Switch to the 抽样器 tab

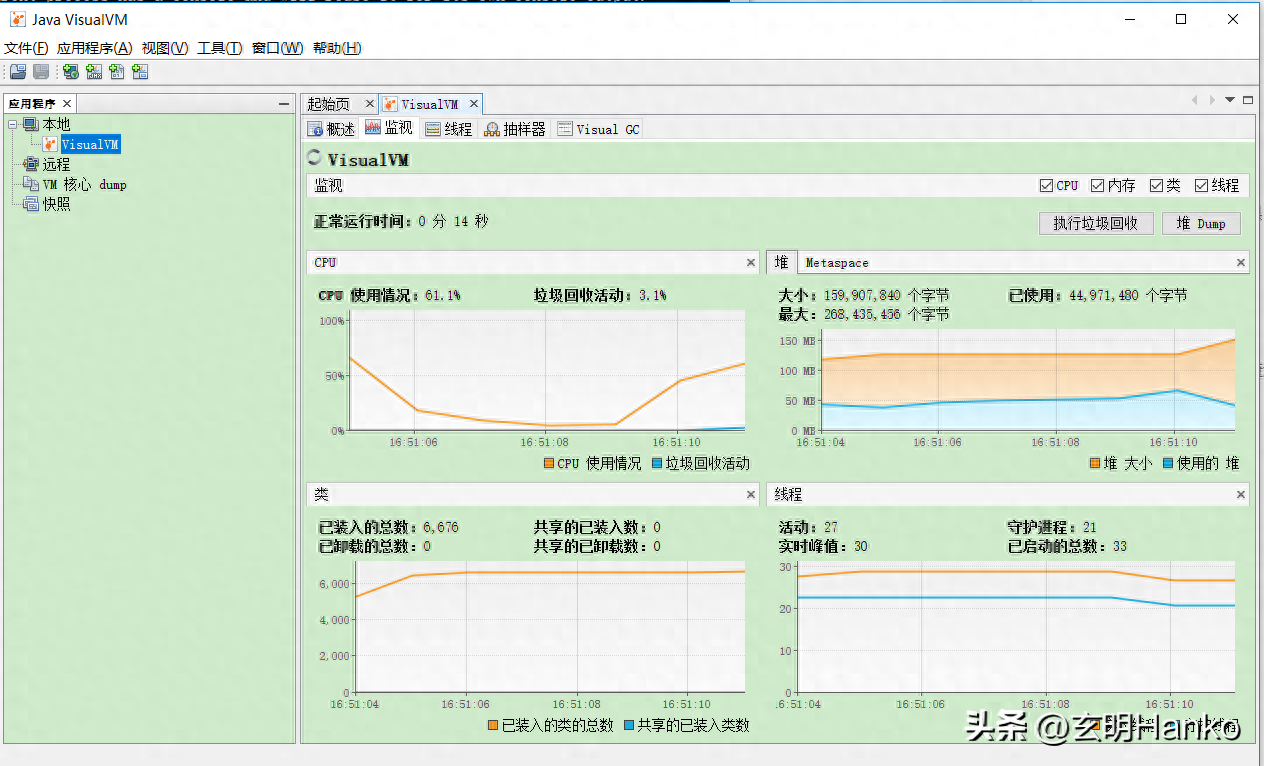pyautogui.click(x=514, y=129)
